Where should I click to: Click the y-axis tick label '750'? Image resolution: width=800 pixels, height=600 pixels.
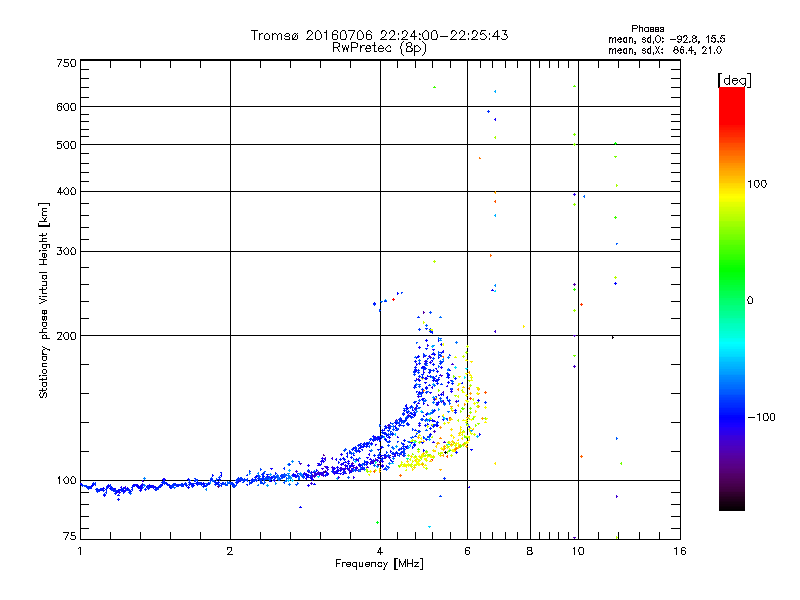66,63
